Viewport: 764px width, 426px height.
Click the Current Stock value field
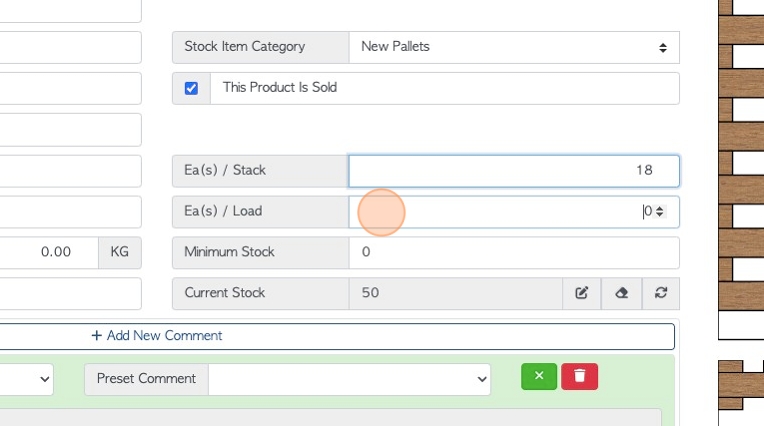click(x=456, y=293)
